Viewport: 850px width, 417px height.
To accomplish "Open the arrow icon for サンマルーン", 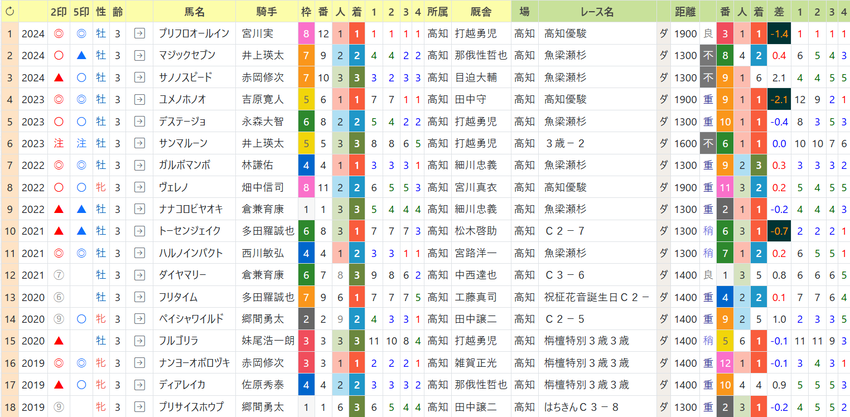I will coord(139,144).
